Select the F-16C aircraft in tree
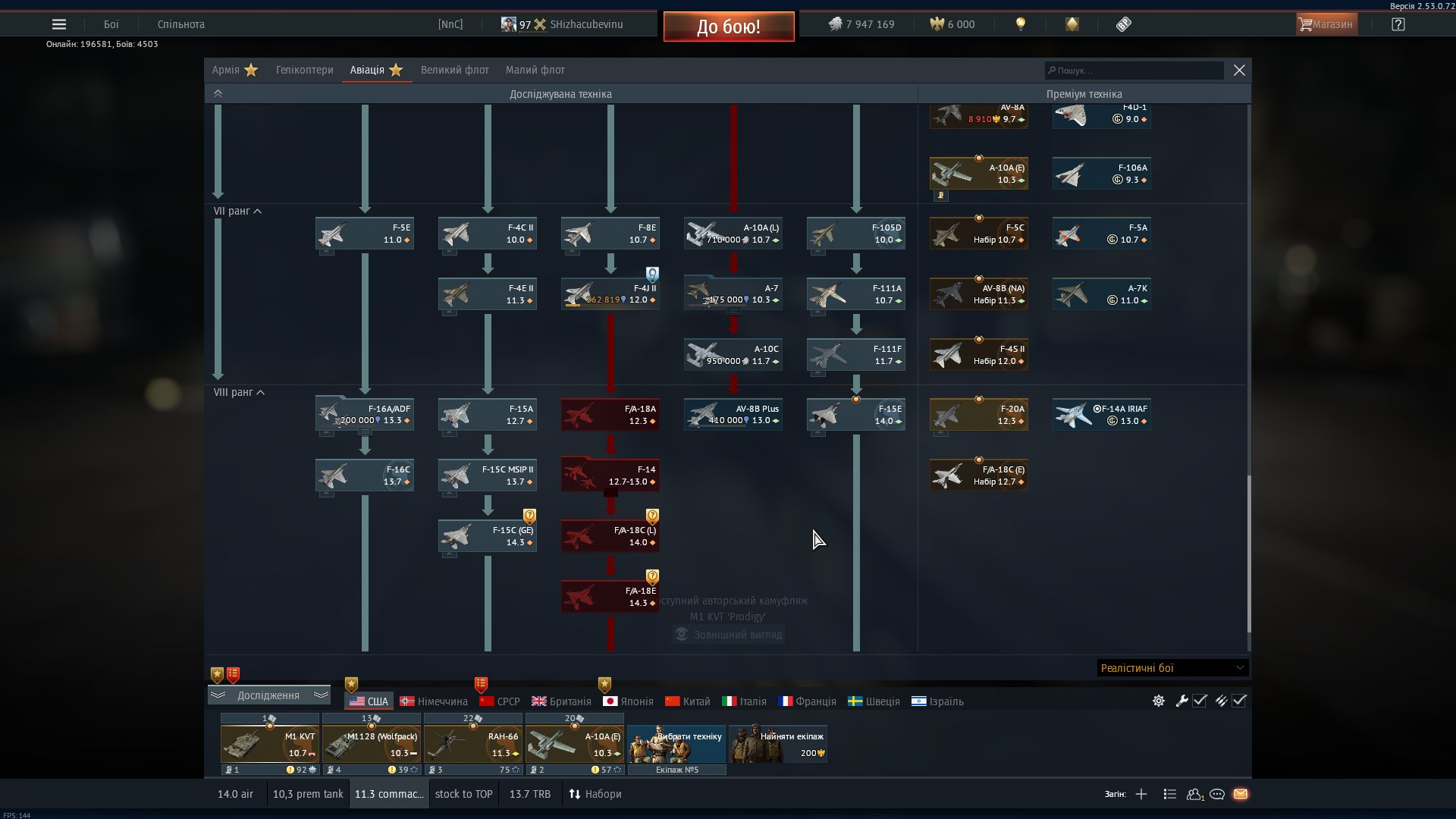This screenshot has width=1456, height=819. coord(365,475)
